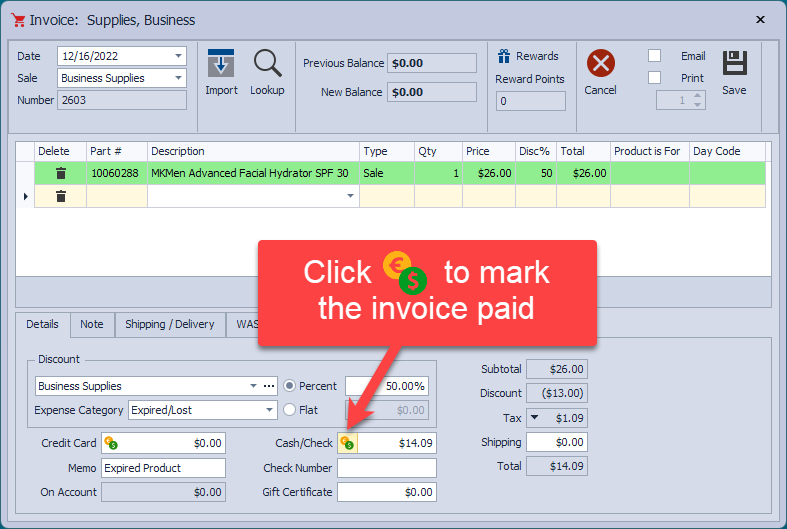Cancel the invoice with the red X

click(x=601, y=63)
